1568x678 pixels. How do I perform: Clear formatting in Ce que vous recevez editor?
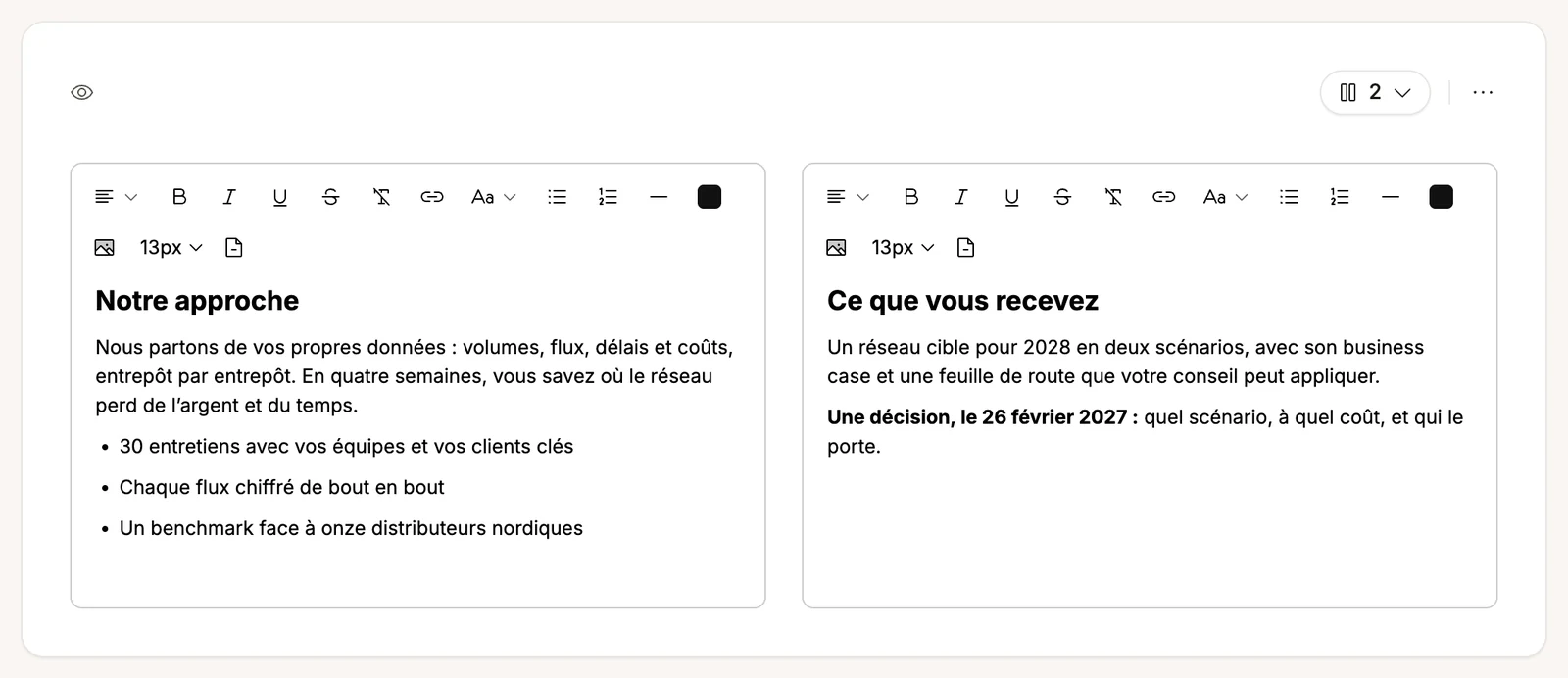[x=1113, y=197]
